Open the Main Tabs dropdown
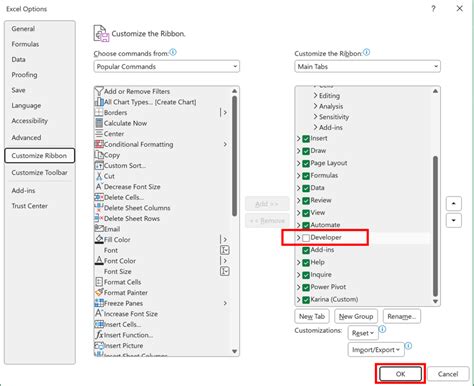The image size is (474, 386). coord(367,66)
